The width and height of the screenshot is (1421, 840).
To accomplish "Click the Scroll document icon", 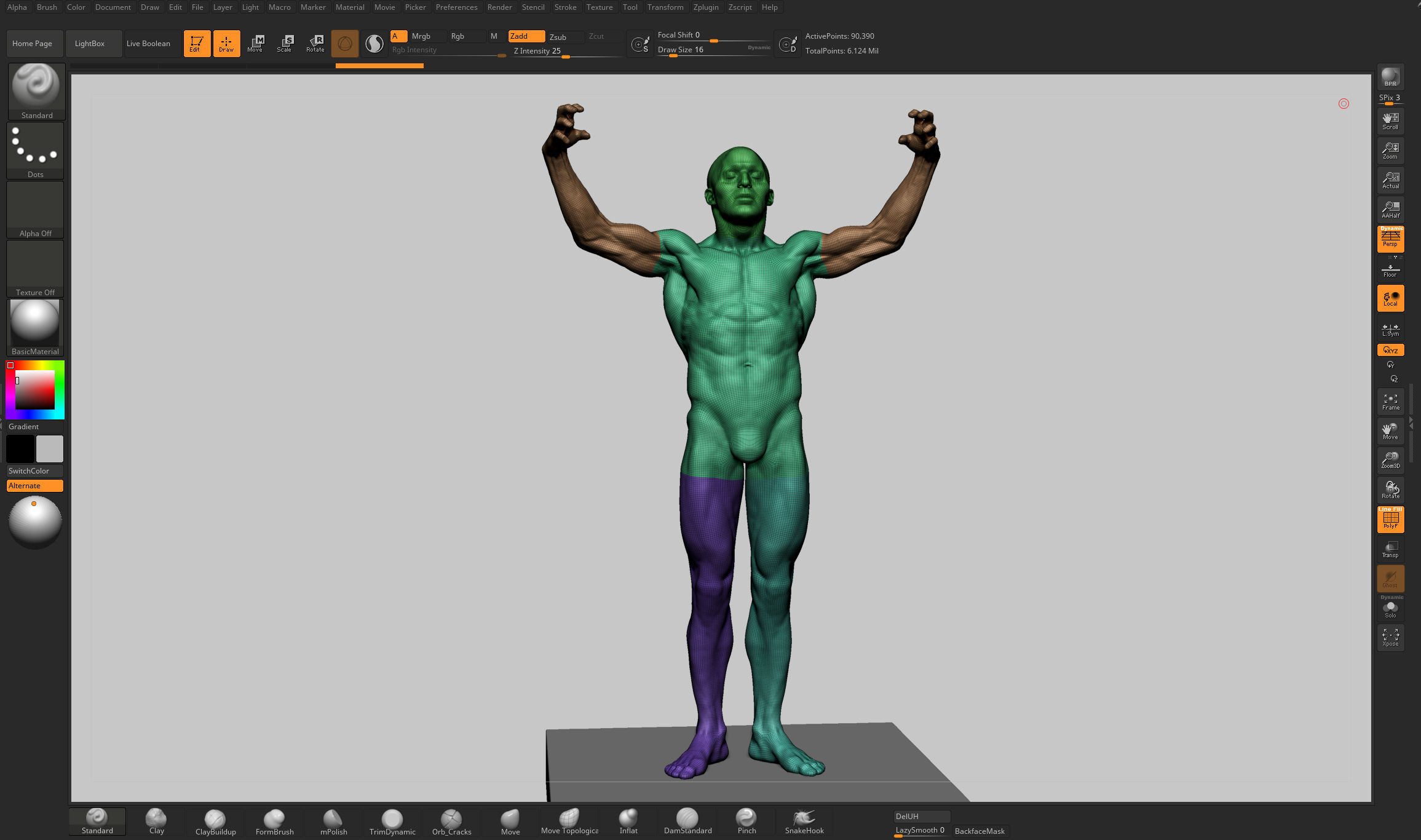I will tap(1390, 121).
